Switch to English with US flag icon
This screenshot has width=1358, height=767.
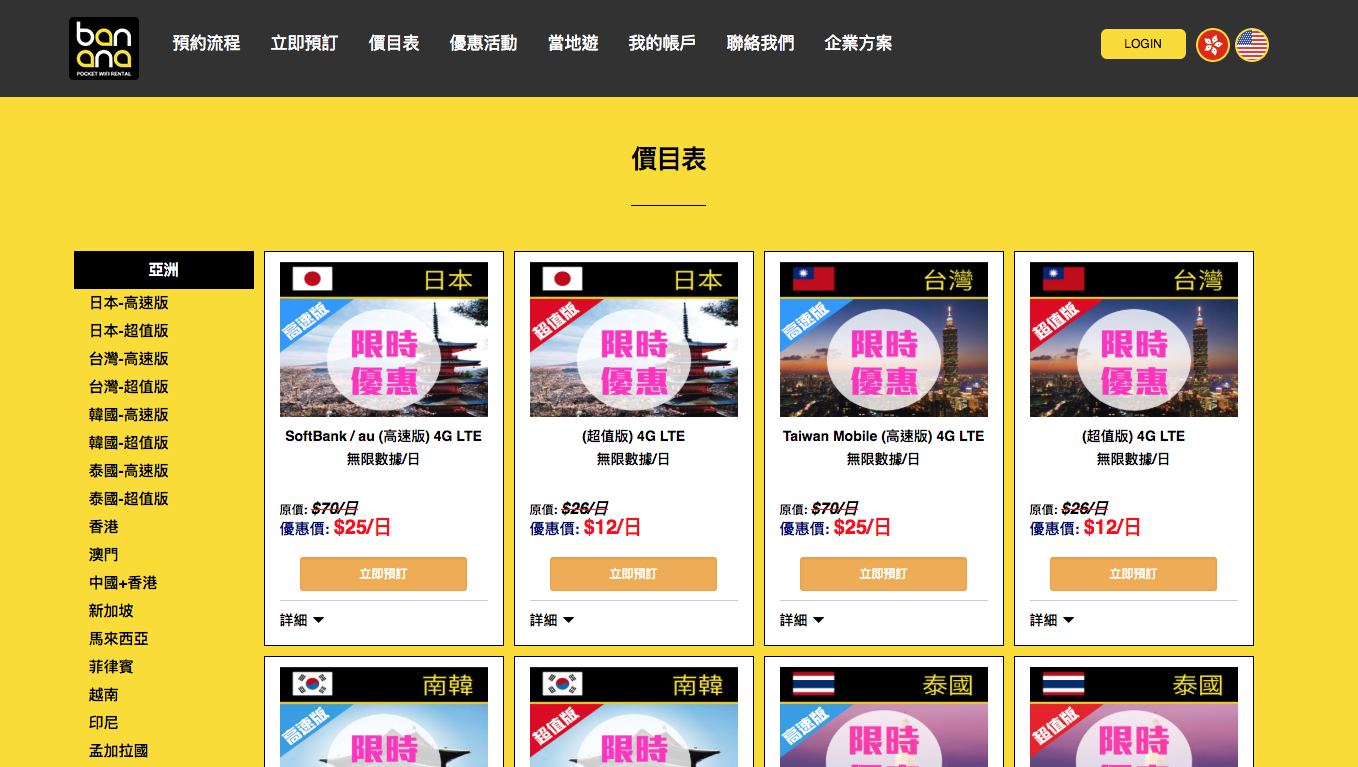1252,44
